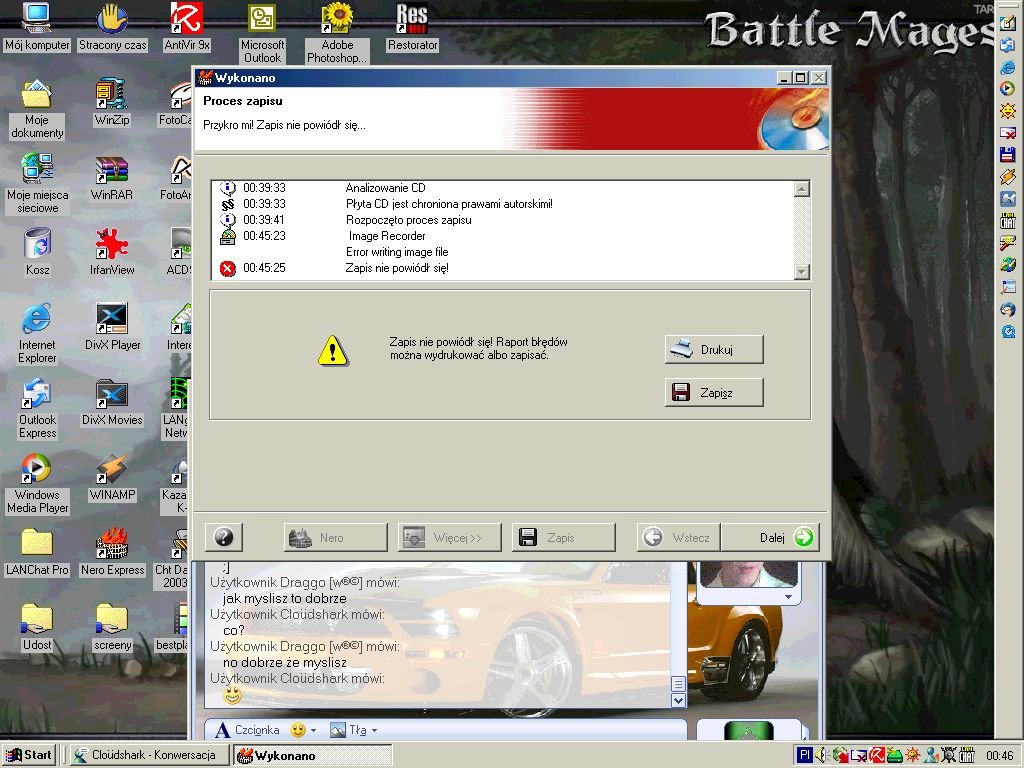Expand the Tła backgrounds dropdown
Image resolution: width=1024 pixels, height=768 pixels.
click(377, 731)
